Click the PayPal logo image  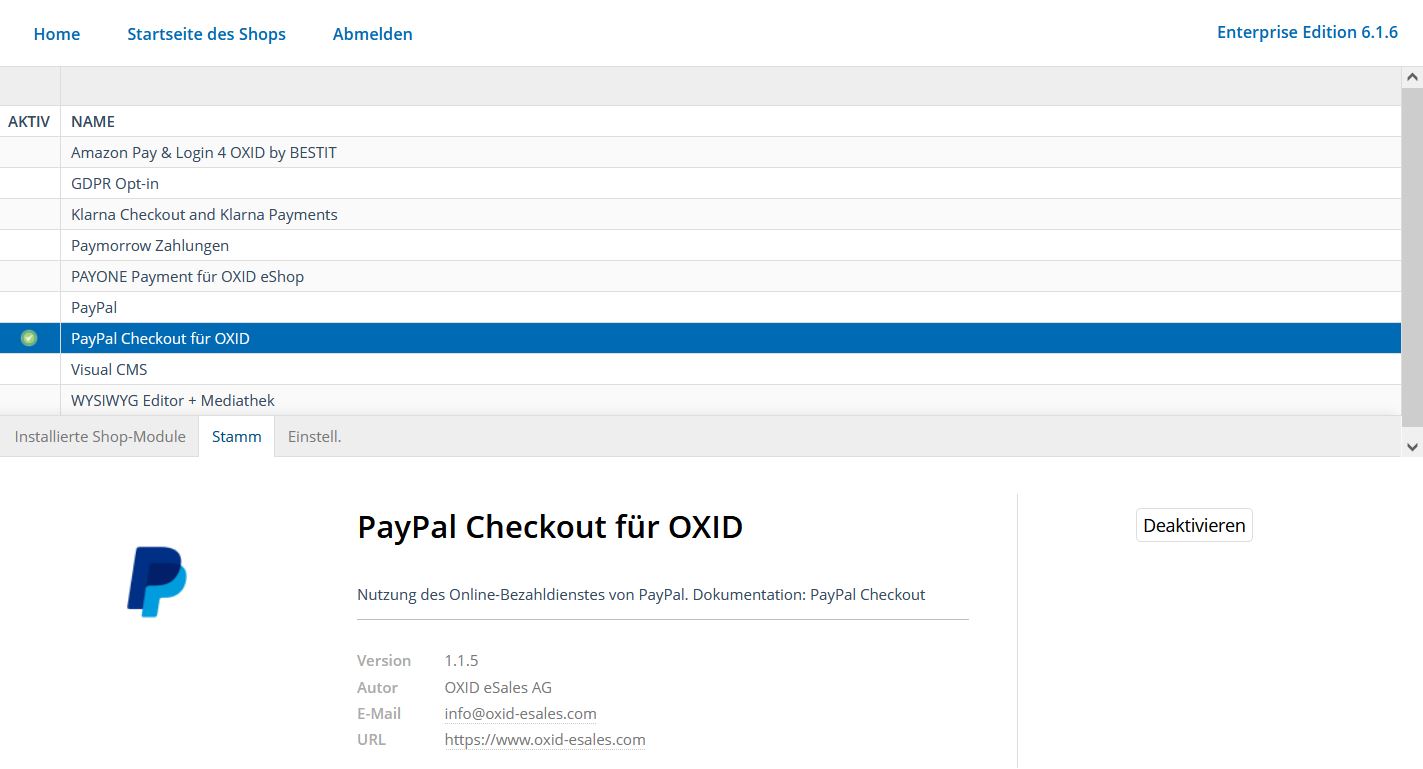pyautogui.click(x=157, y=581)
